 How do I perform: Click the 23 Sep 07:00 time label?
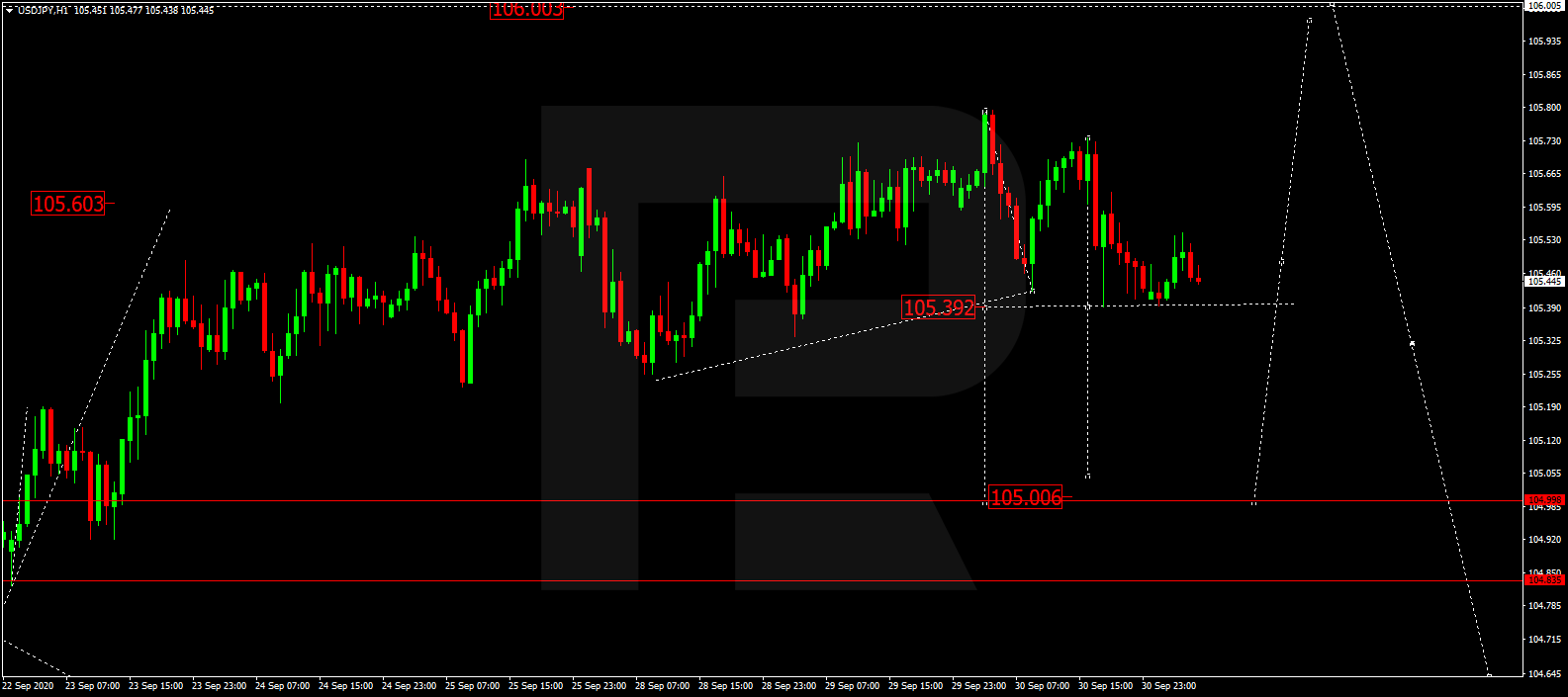tap(92, 686)
